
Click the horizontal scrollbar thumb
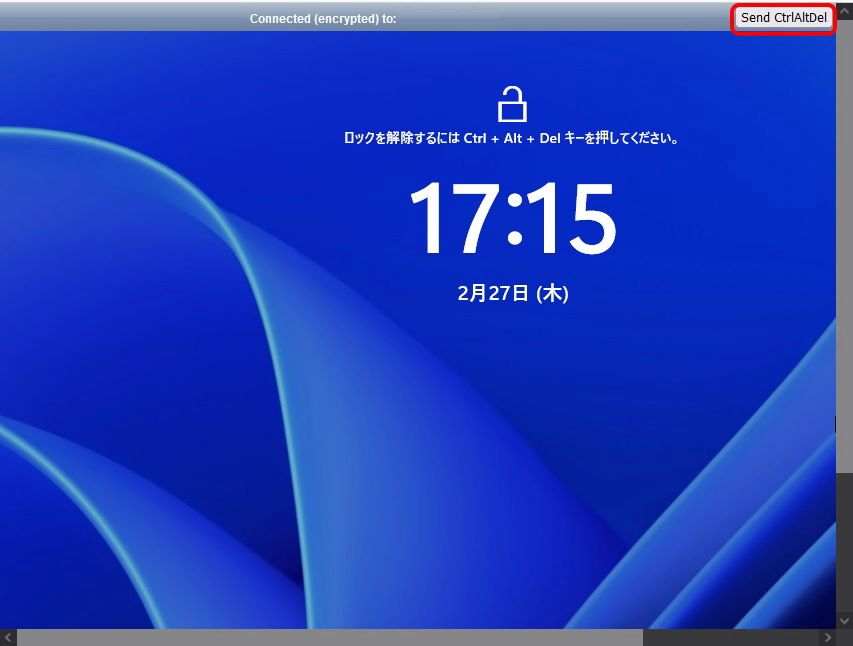tap(330, 636)
